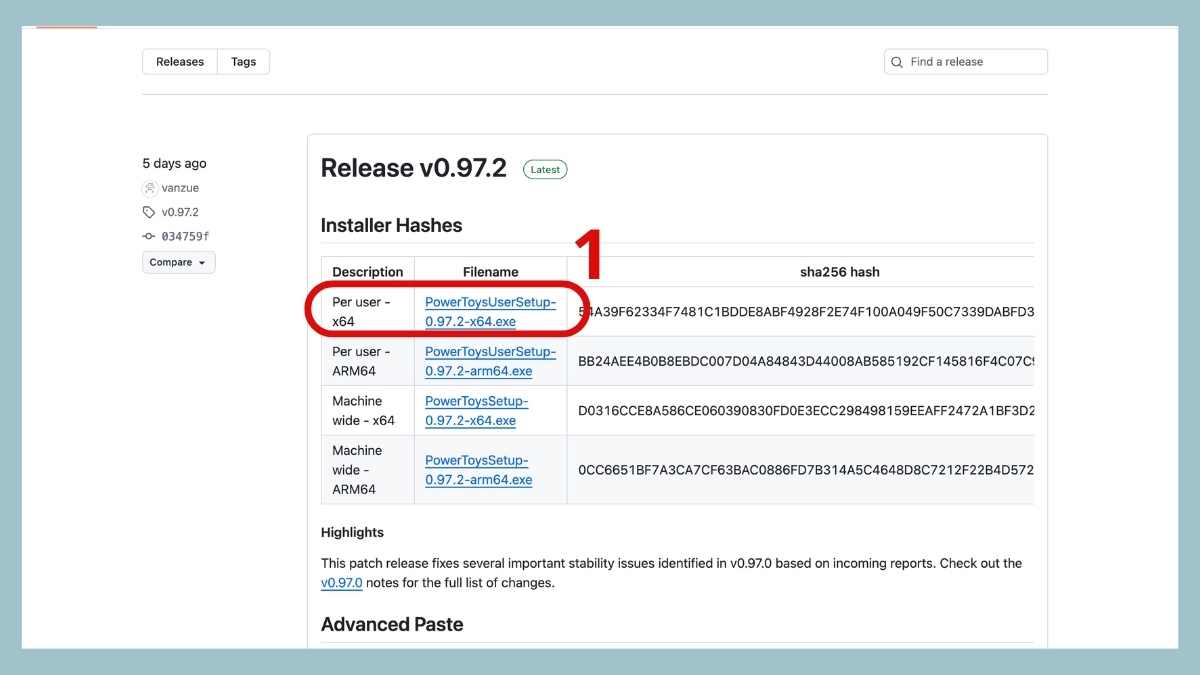Click the sha256 hash column header
This screenshot has width=1200, height=675.
[840, 272]
